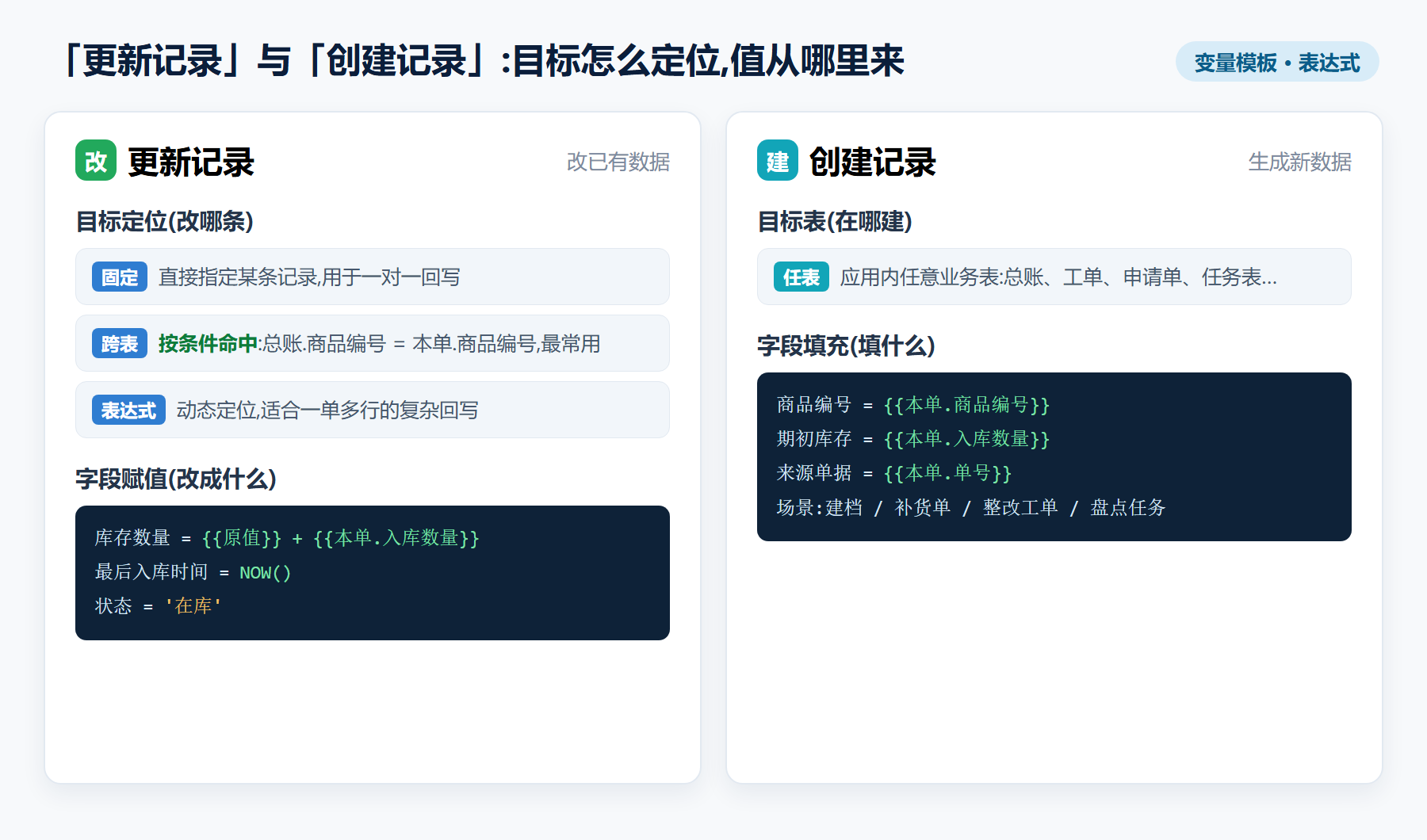Click 总账.商品编号 = 本单.商品编号,最常用 text
This screenshot has width=1427, height=840.
coord(432,343)
